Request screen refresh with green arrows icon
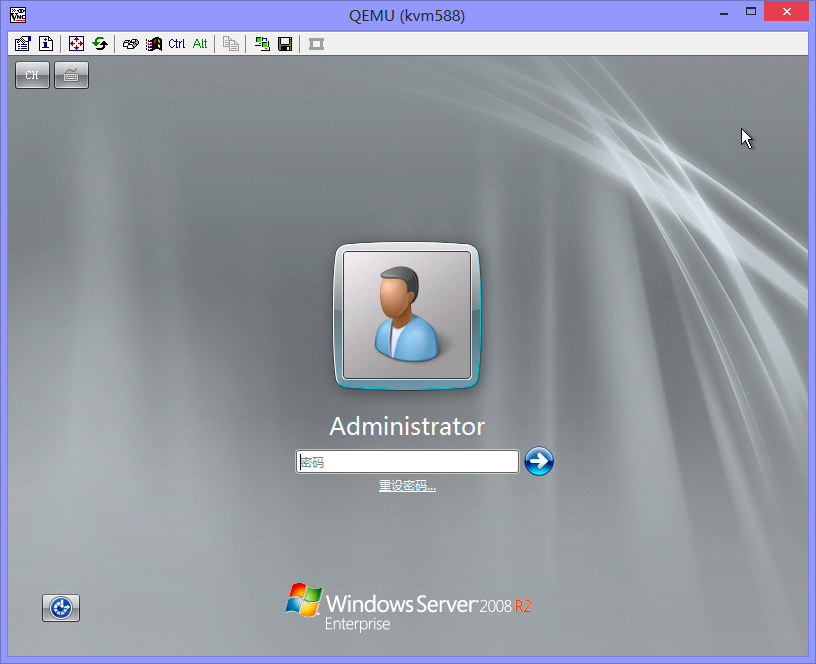Viewport: 816px width, 664px height. tap(100, 44)
